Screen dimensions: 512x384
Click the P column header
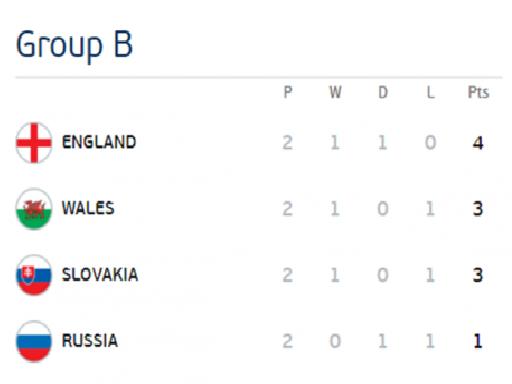pyautogui.click(x=288, y=92)
